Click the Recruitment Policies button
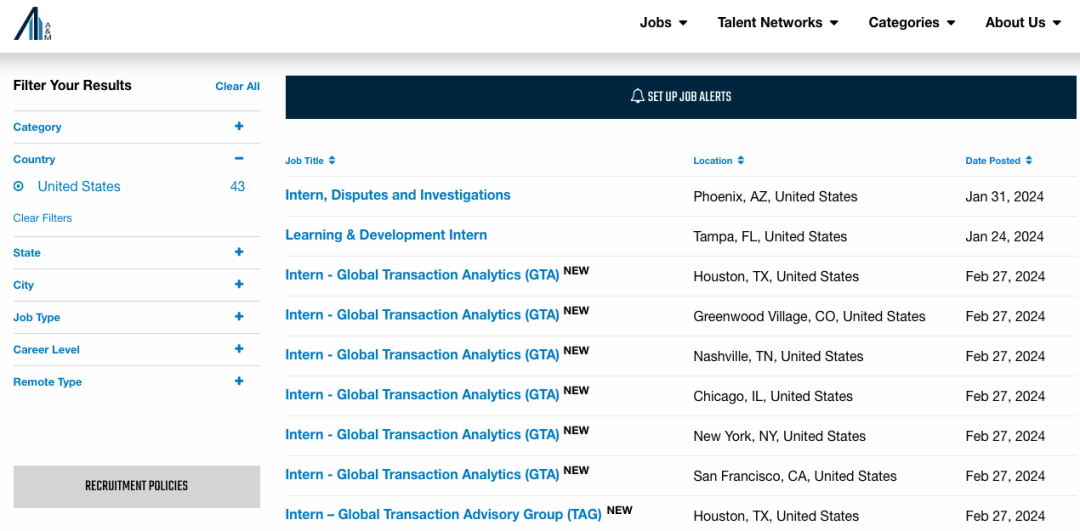The image size is (1080, 531). coord(136,486)
